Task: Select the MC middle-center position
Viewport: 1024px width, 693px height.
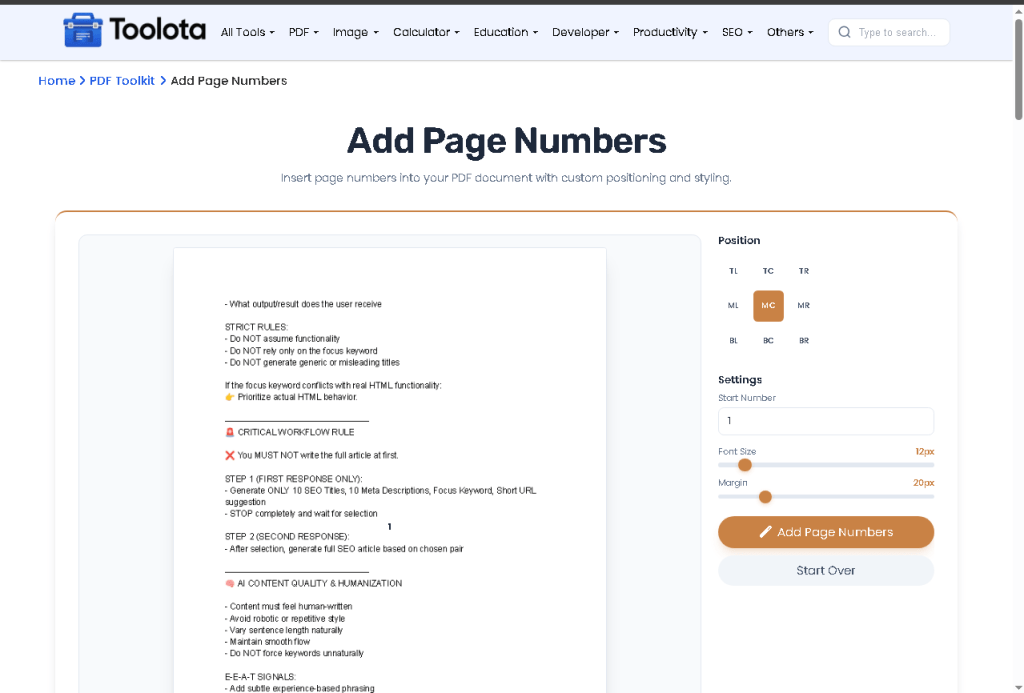Action: click(x=768, y=306)
